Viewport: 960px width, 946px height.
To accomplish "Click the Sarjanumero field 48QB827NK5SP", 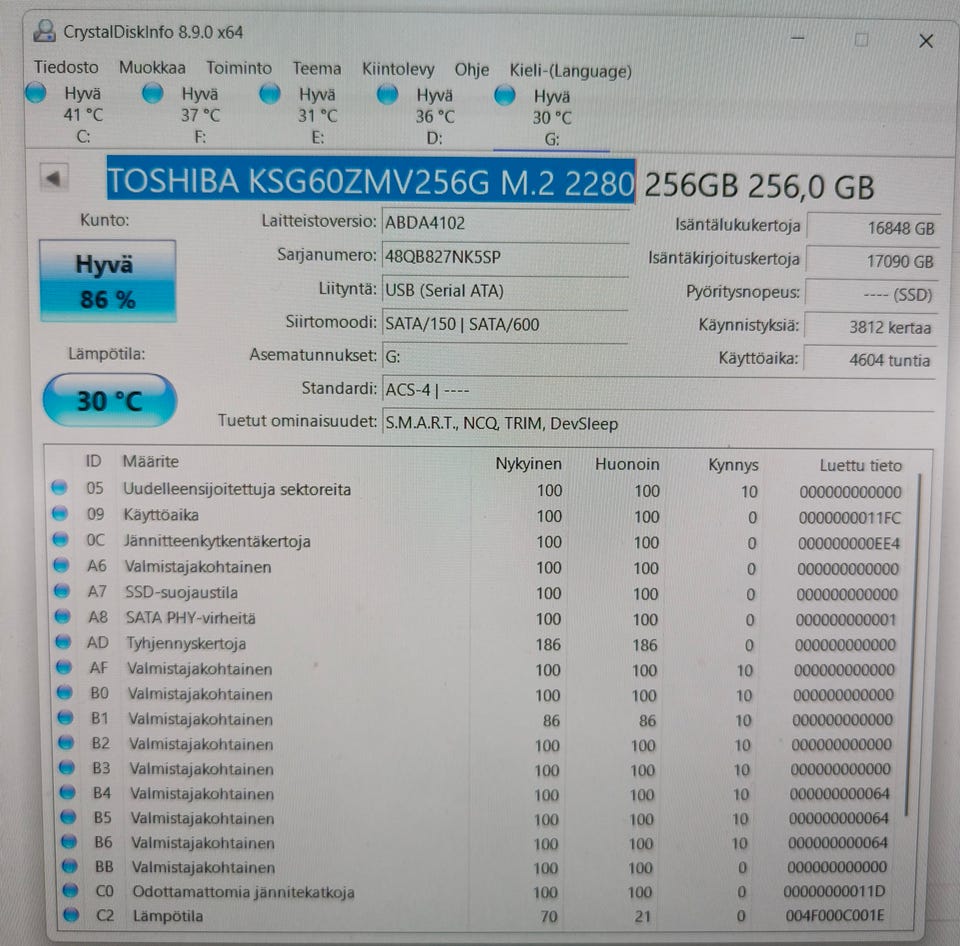I will click(x=505, y=257).
